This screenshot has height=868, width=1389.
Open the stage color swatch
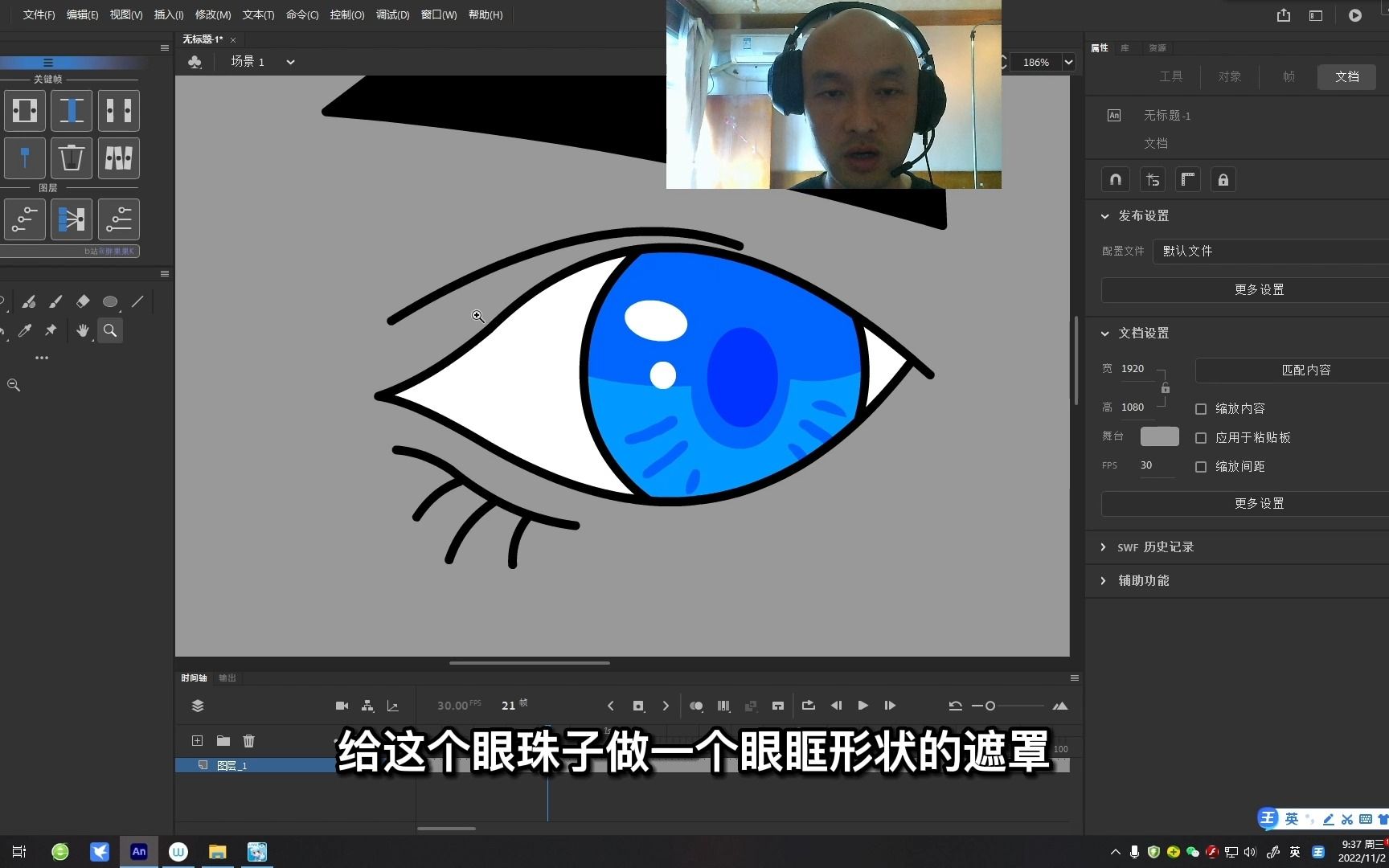click(1160, 436)
